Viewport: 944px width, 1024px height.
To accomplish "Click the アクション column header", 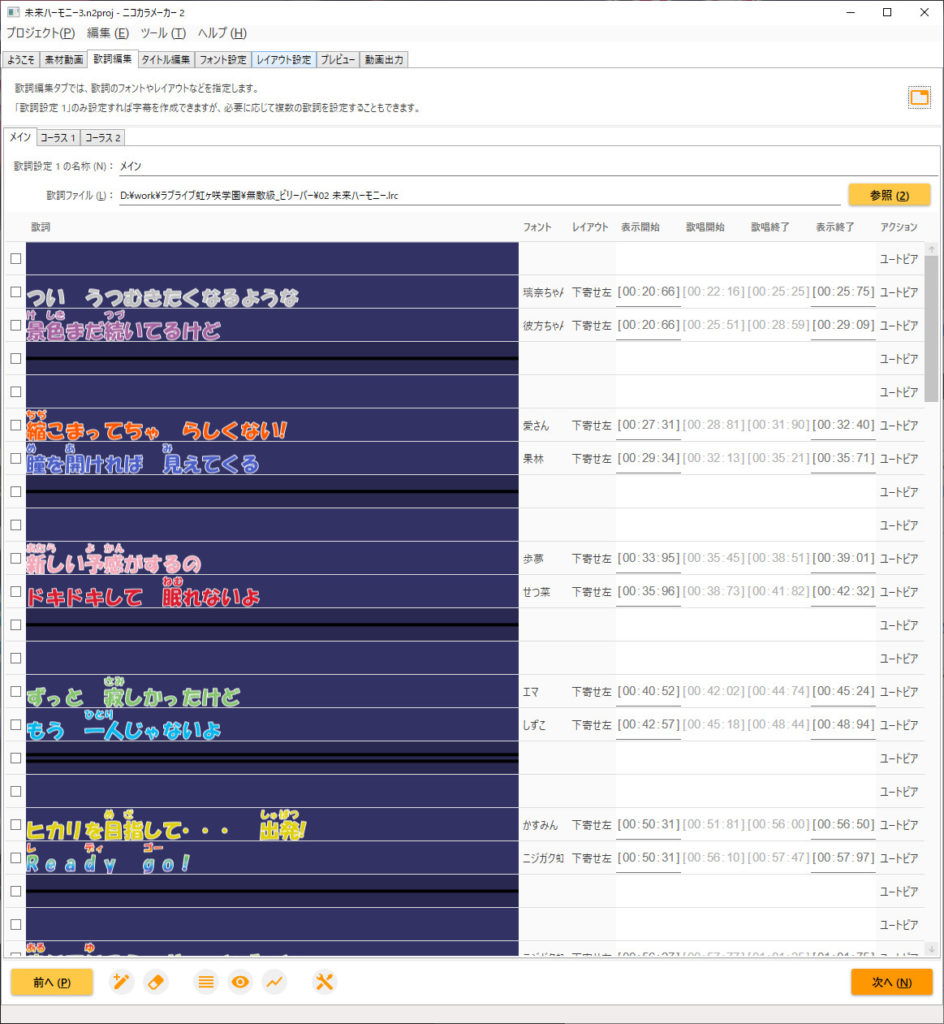I will [899, 227].
